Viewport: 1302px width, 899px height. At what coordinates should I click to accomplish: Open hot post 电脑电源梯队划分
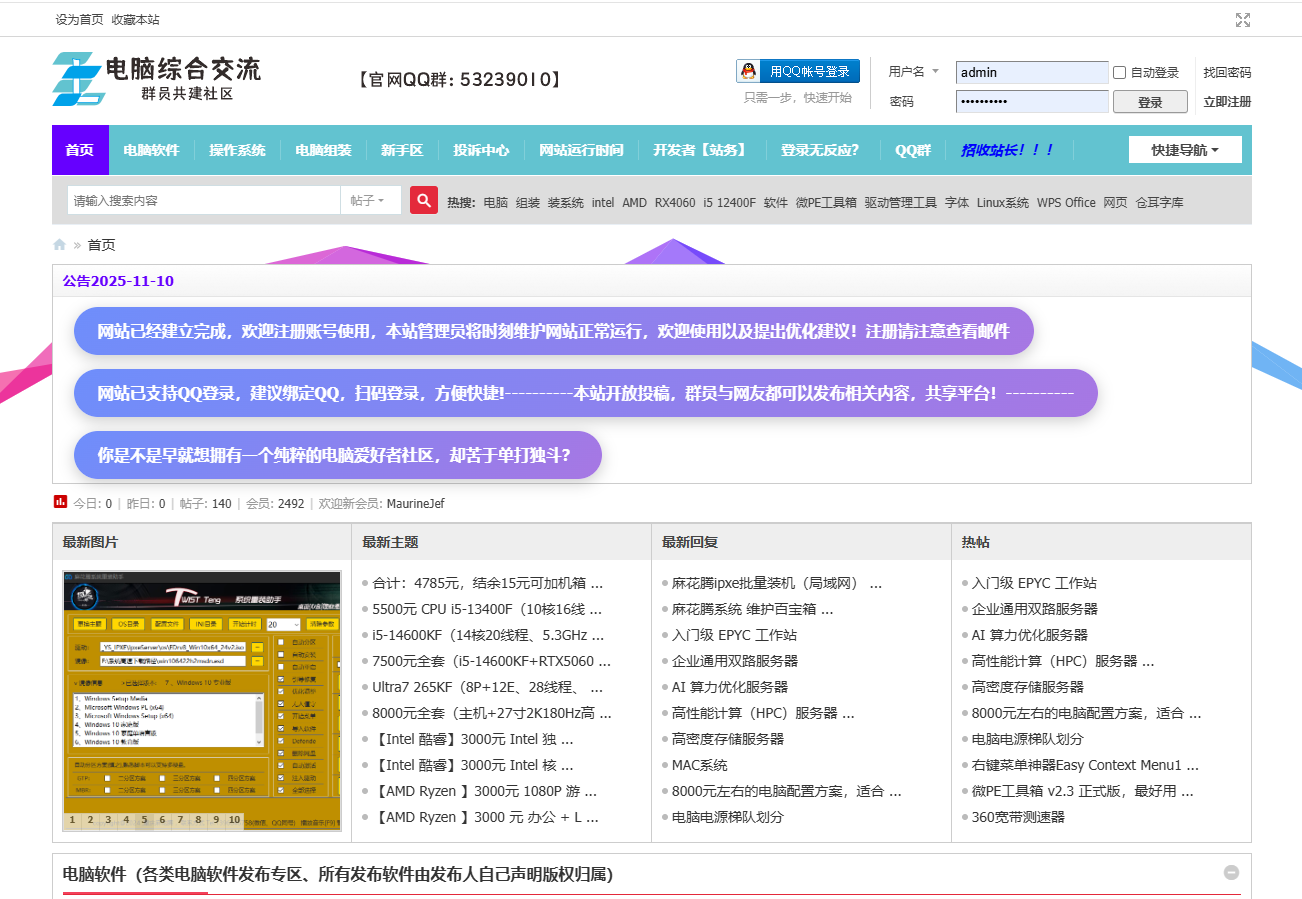(1028, 739)
